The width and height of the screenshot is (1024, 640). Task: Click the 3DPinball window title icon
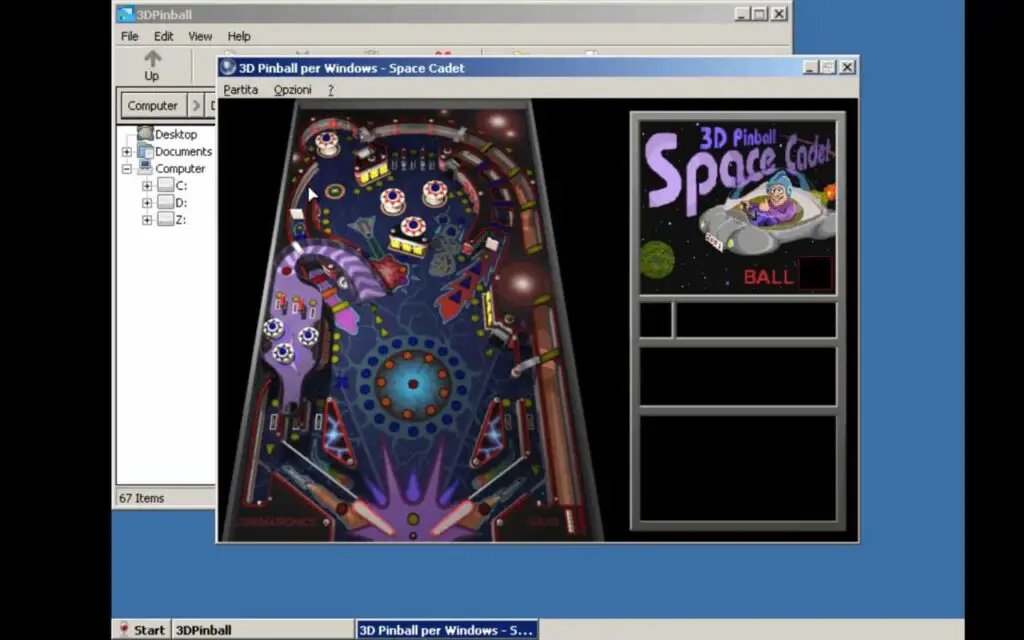tap(125, 14)
